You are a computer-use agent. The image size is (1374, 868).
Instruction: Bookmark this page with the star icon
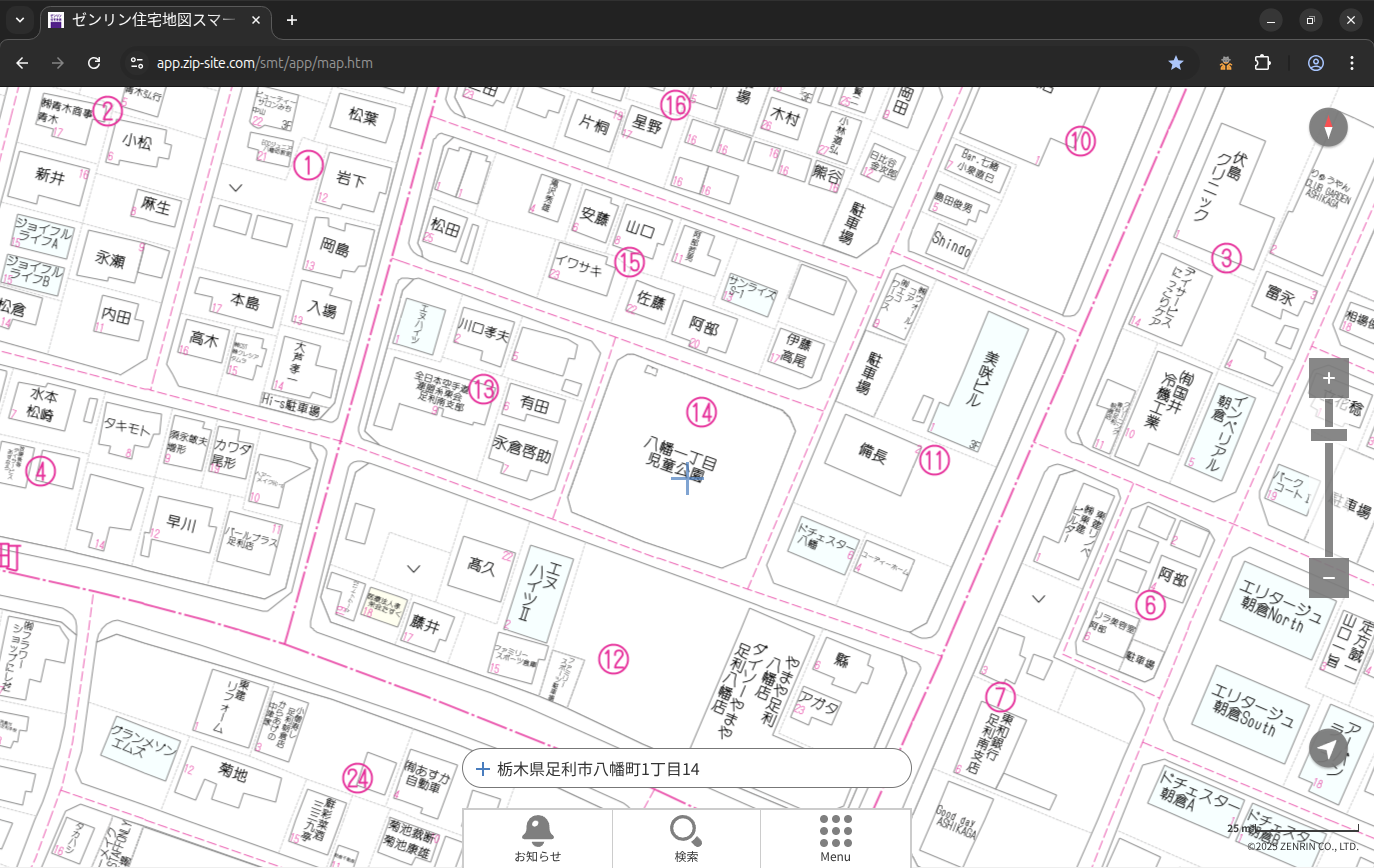(x=1176, y=63)
